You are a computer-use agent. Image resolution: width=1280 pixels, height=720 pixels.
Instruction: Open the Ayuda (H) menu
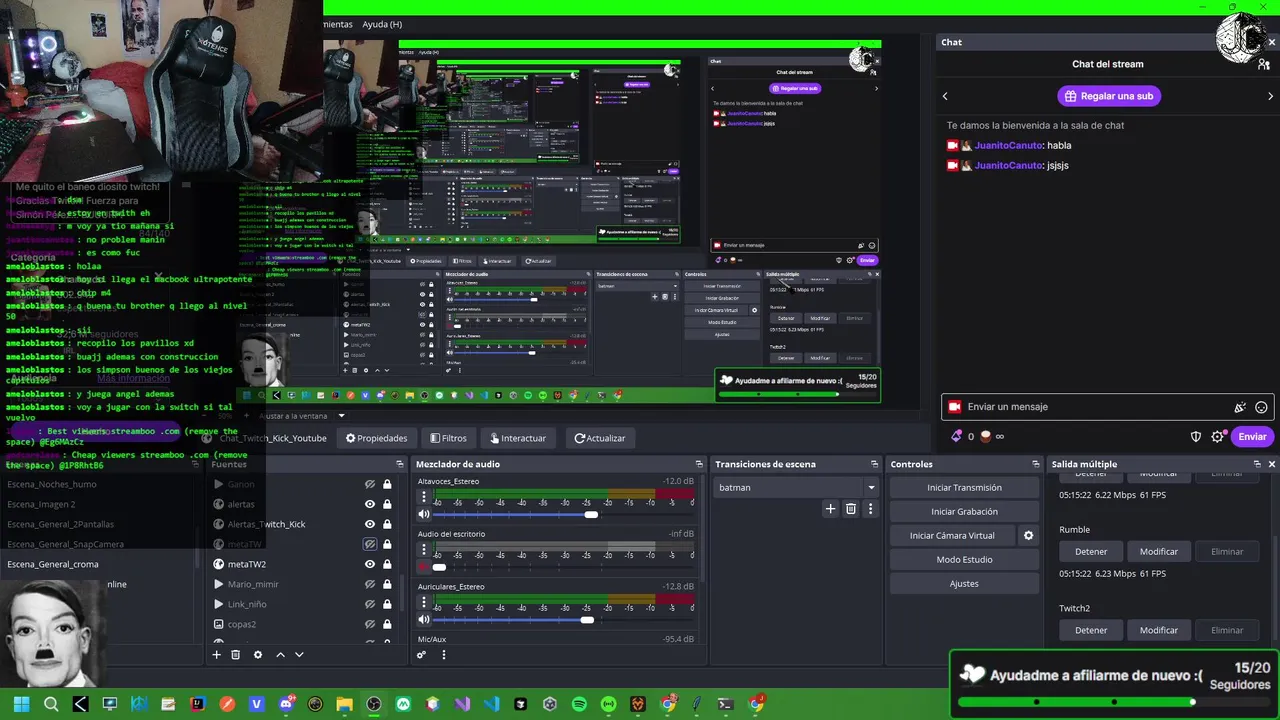[x=382, y=24]
